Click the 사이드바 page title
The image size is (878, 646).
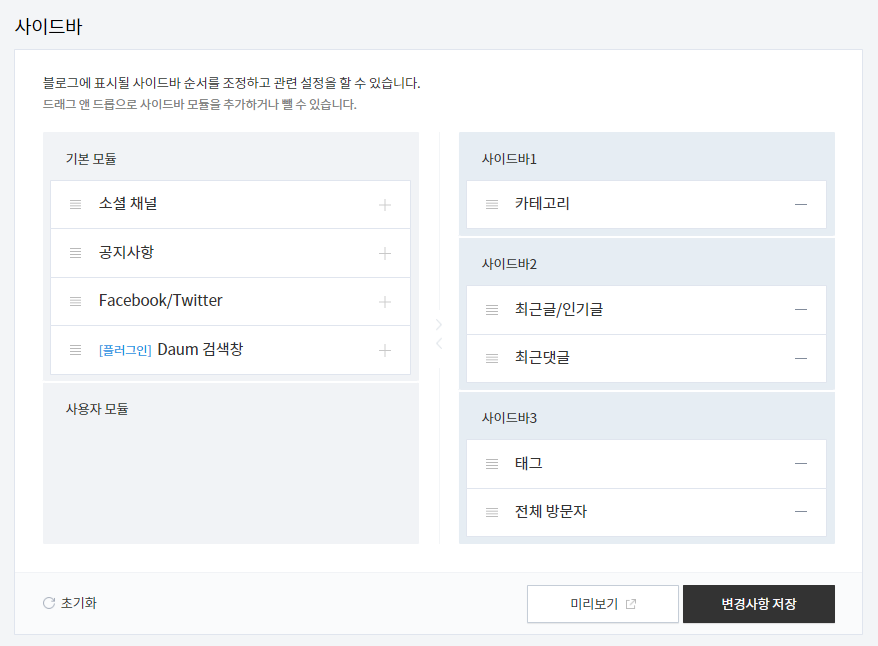coord(48,26)
